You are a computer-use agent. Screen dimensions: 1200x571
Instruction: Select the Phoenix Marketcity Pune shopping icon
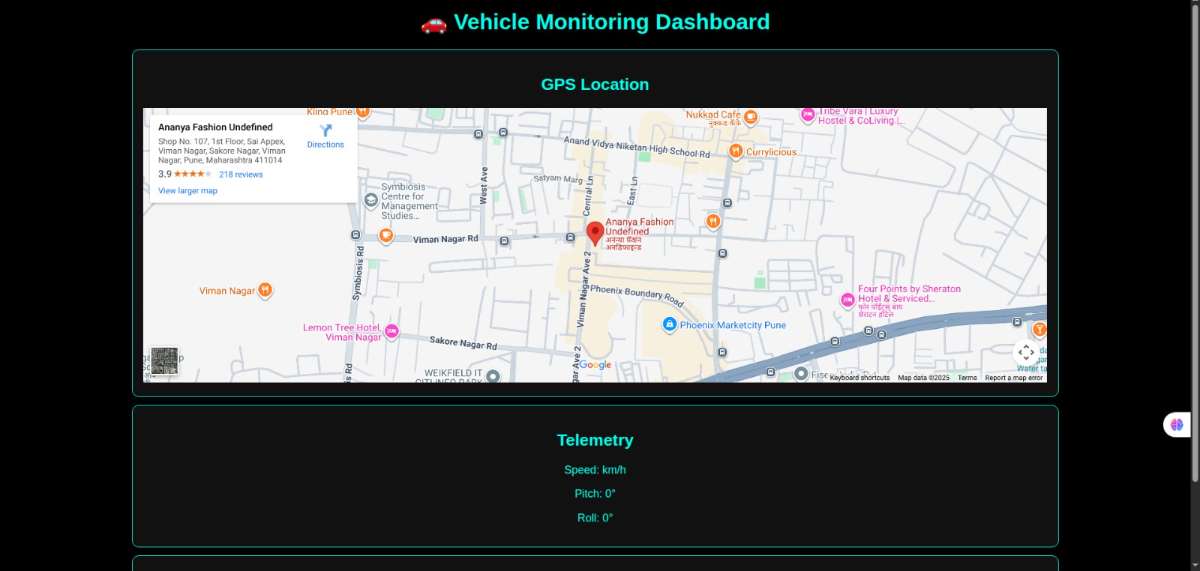(x=669, y=325)
